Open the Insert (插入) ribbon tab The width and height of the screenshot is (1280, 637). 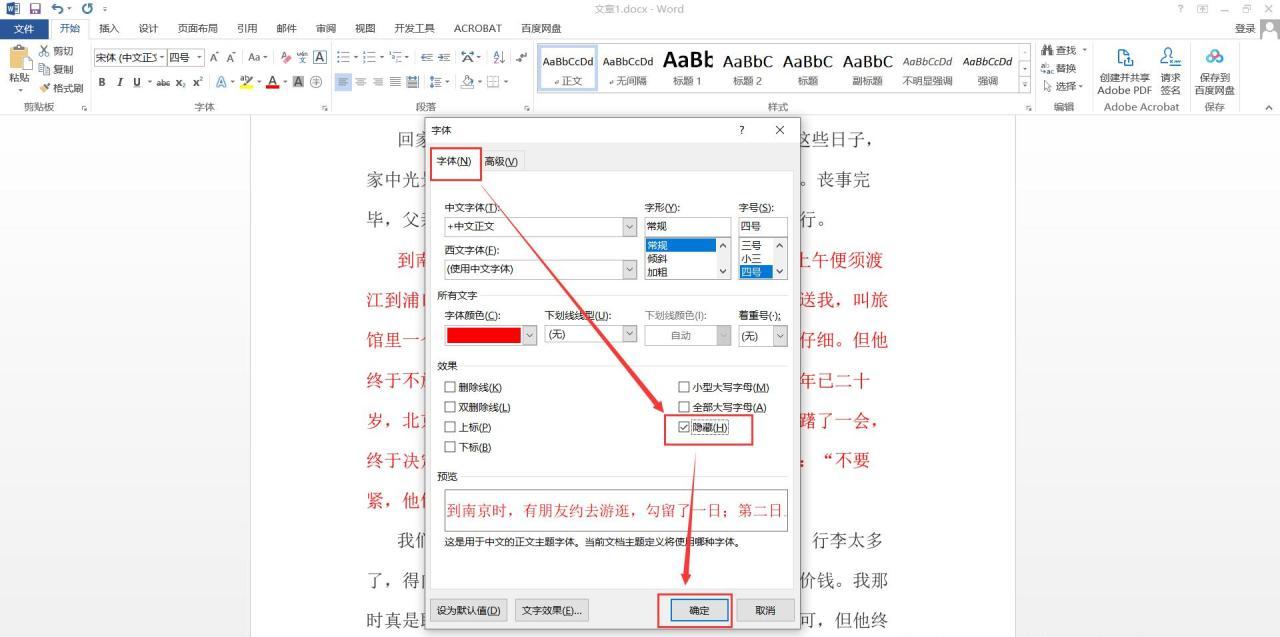(109, 28)
